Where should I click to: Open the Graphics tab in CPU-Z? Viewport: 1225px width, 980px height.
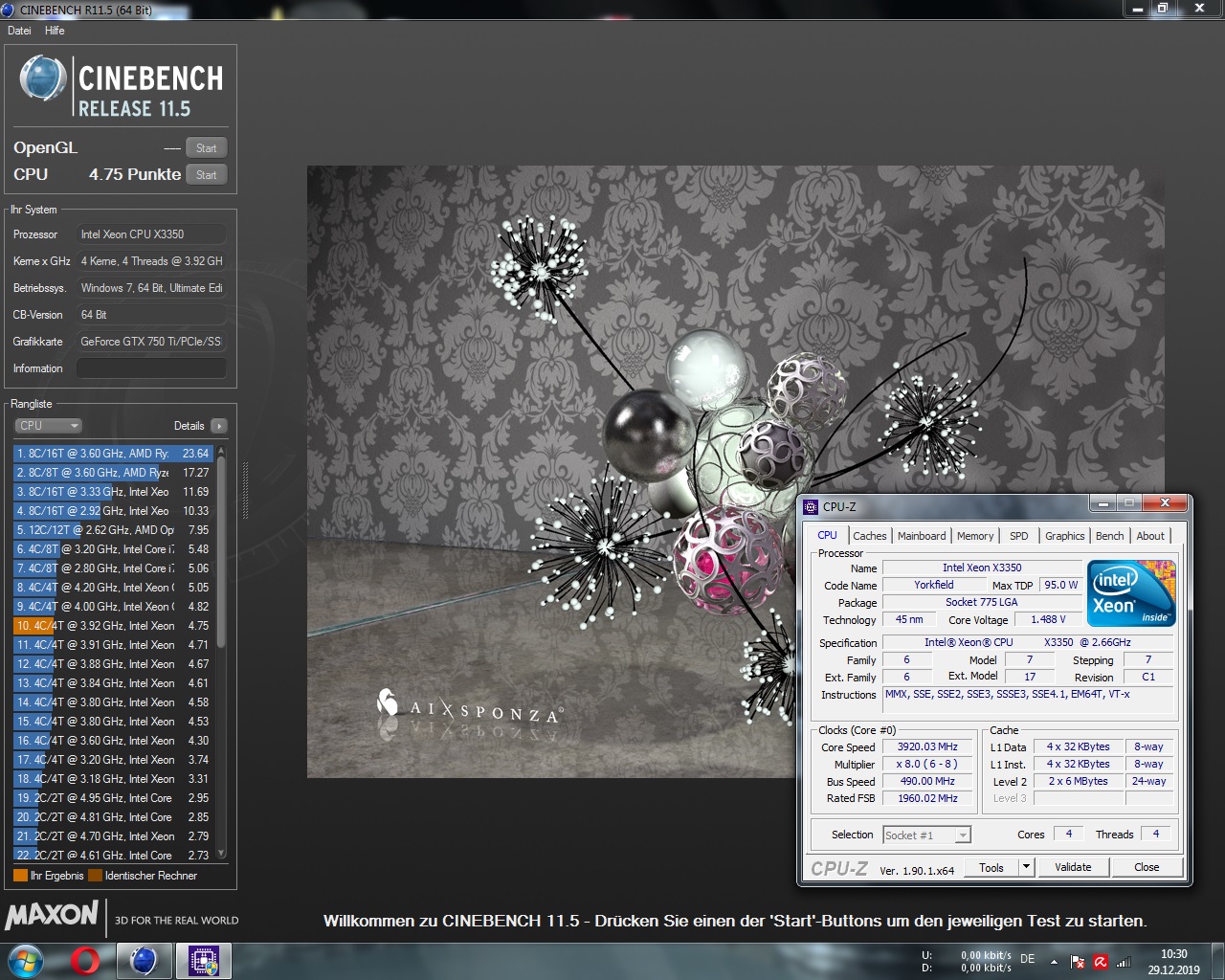tap(1065, 536)
